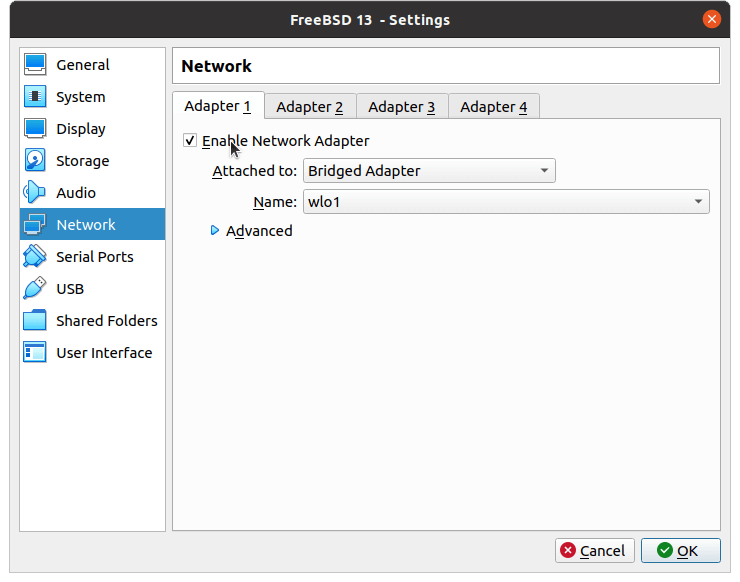Click the Serial Ports connector icon
The image size is (740, 582).
click(35, 256)
